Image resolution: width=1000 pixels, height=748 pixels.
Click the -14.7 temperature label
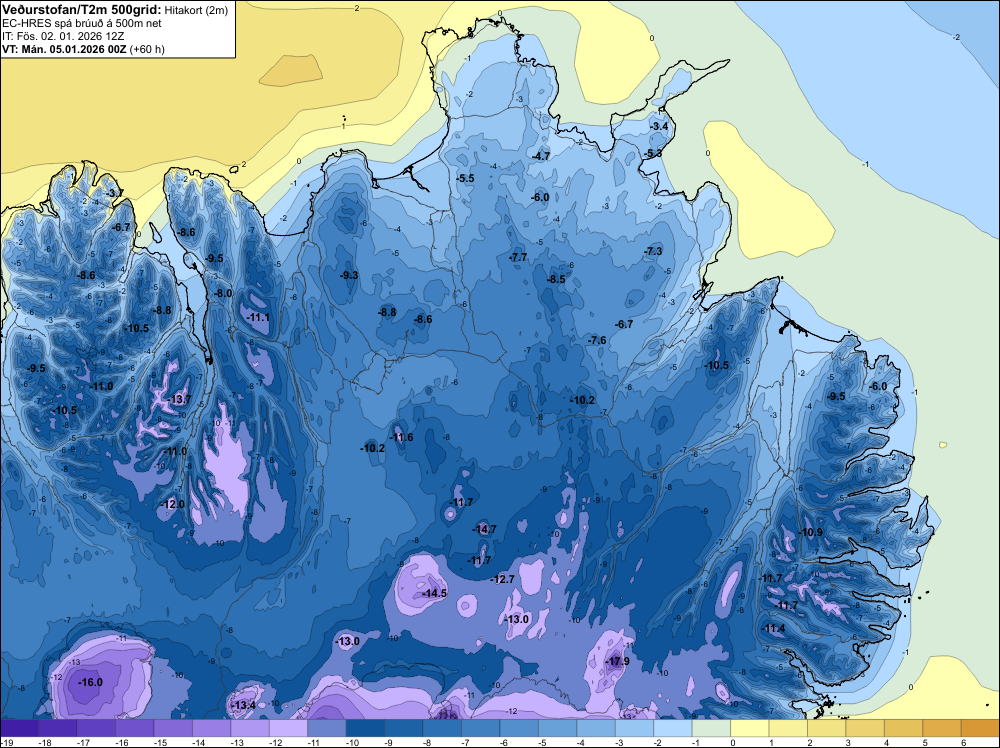coord(484,529)
